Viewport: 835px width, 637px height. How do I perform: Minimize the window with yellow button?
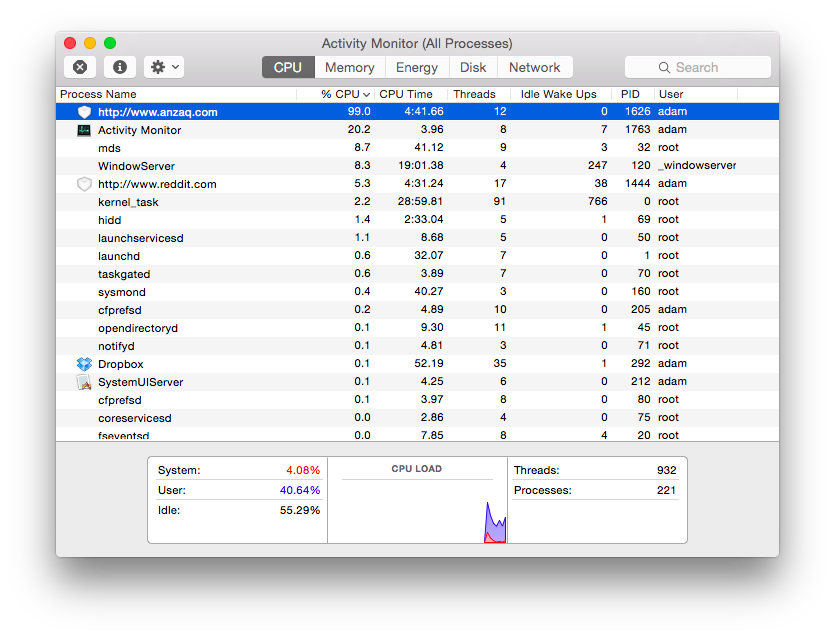coord(90,43)
